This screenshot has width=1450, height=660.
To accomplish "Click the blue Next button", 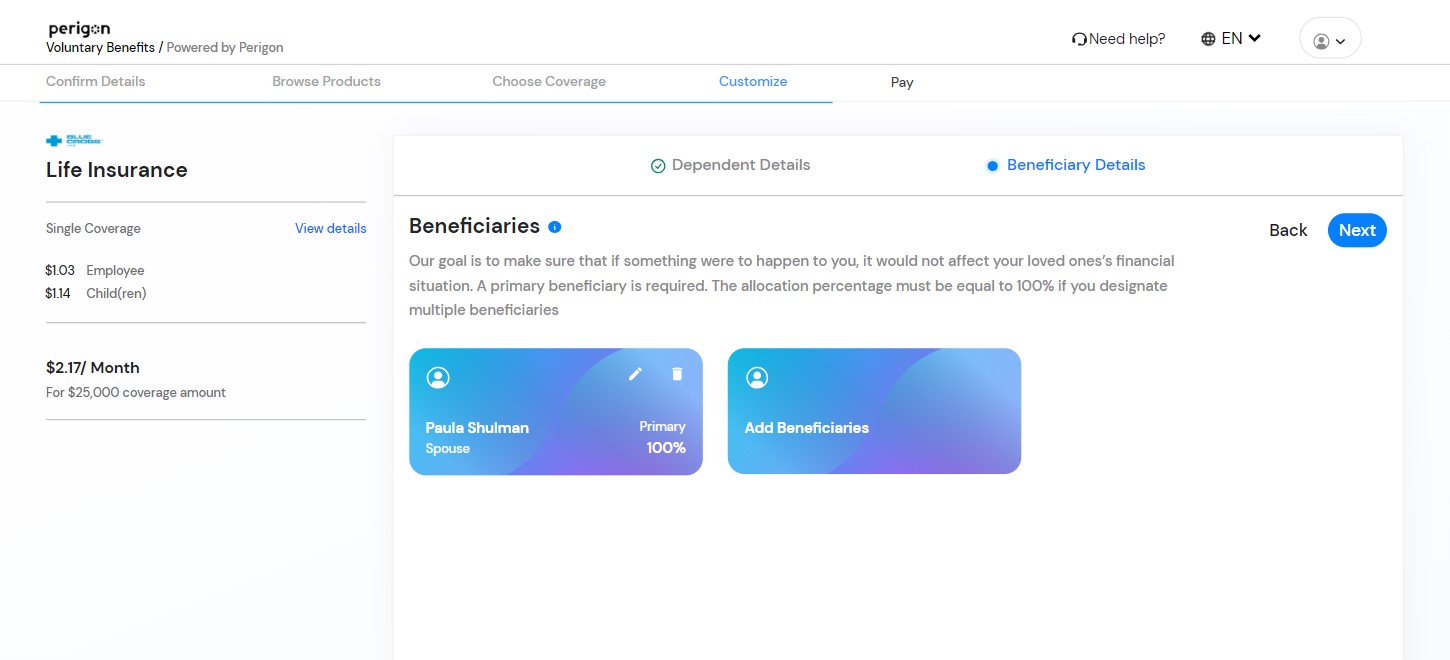I will point(1357,230).
